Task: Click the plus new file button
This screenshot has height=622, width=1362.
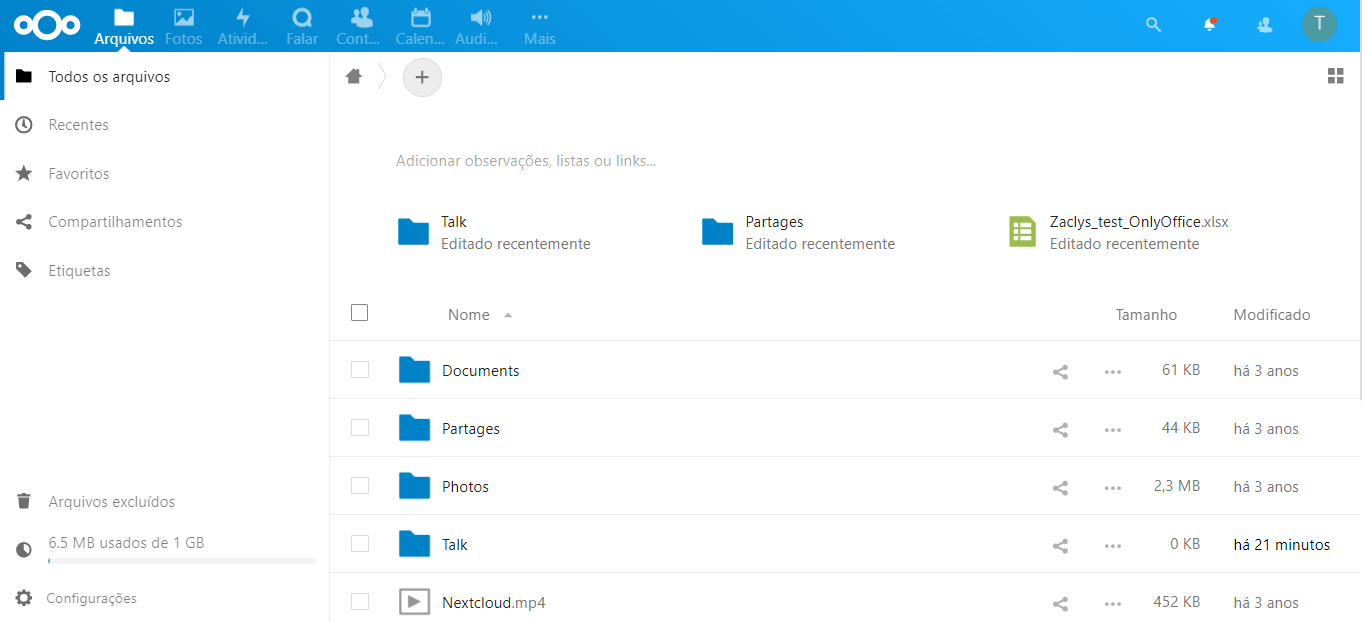Action: point(422,77)
